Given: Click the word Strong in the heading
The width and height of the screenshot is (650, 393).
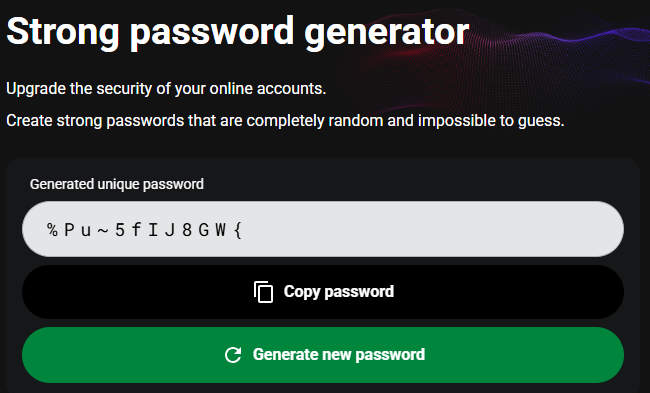Looking at the screenshot, I should (x=63, y=32).
